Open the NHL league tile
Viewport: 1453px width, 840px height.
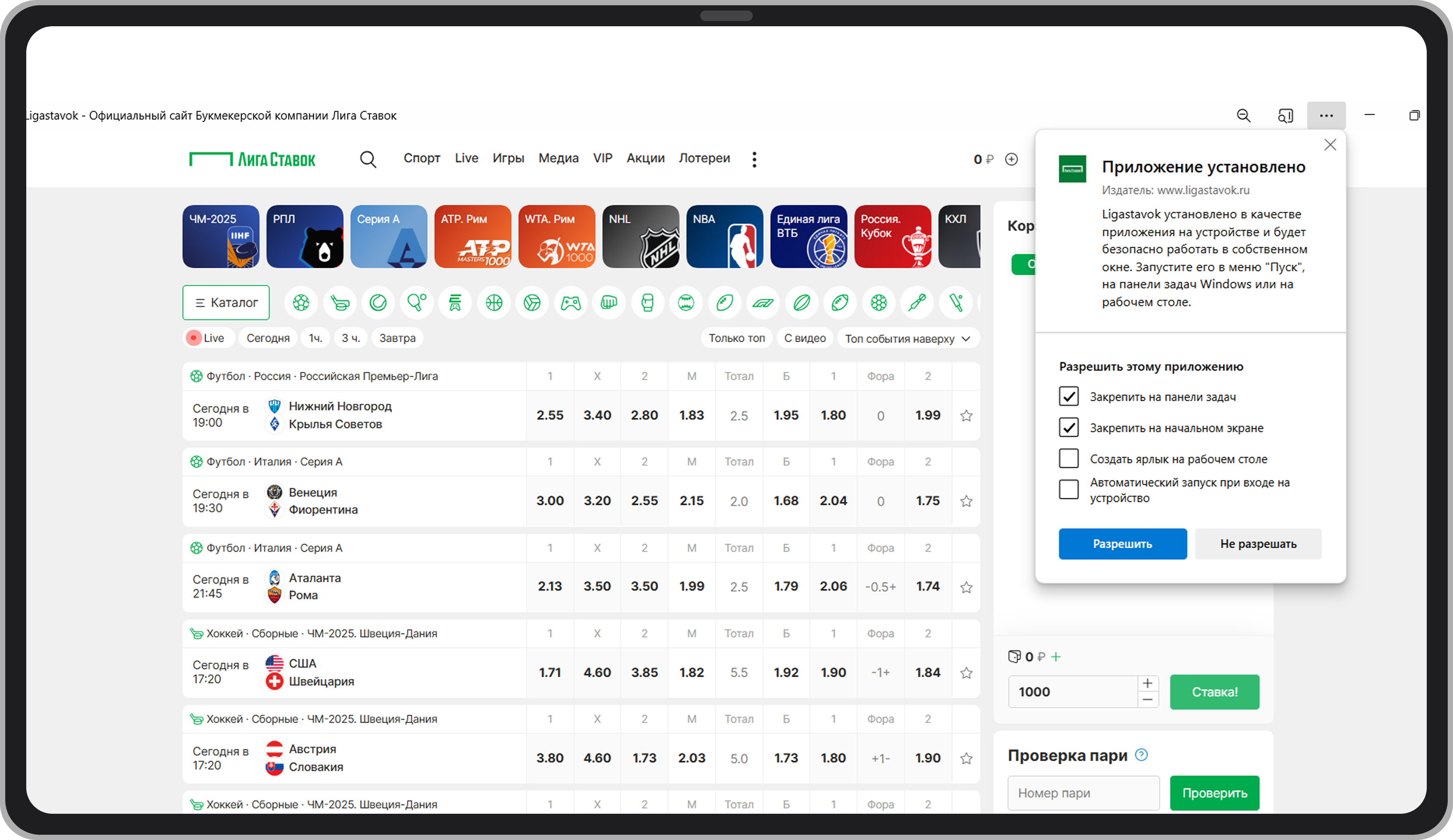[641, 236]
